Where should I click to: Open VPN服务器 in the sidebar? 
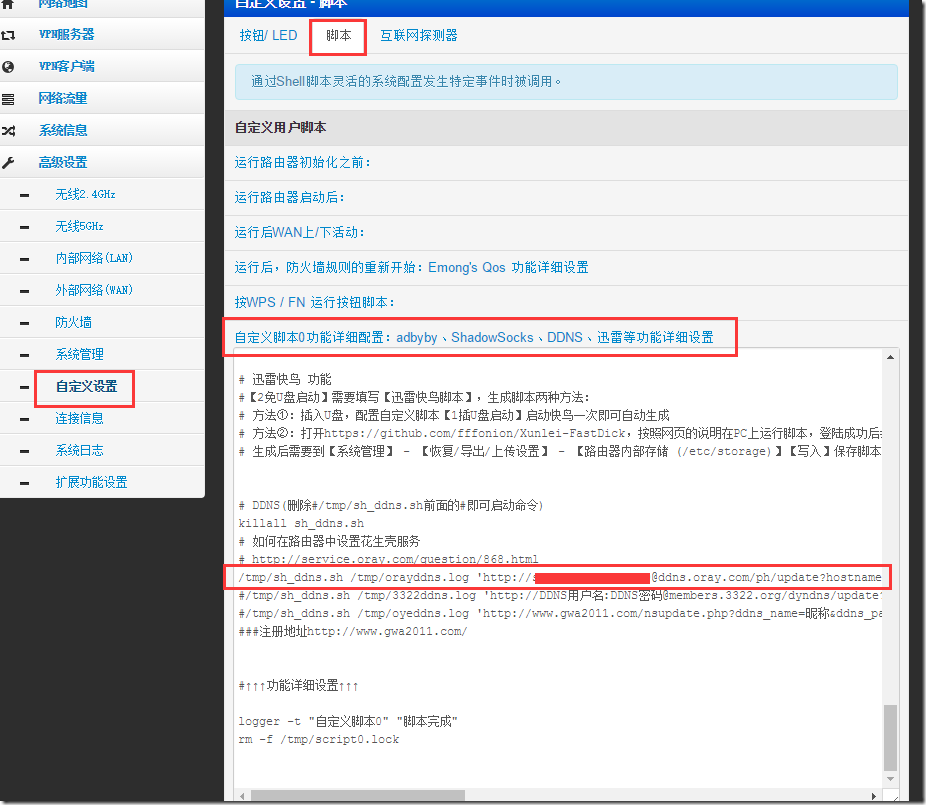point(67,34)
